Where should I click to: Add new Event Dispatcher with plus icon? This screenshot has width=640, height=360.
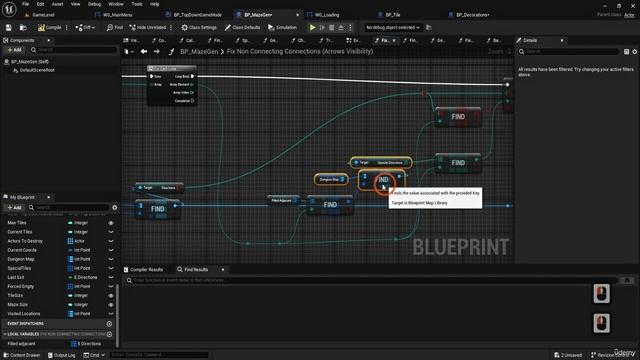pos(109,324)
